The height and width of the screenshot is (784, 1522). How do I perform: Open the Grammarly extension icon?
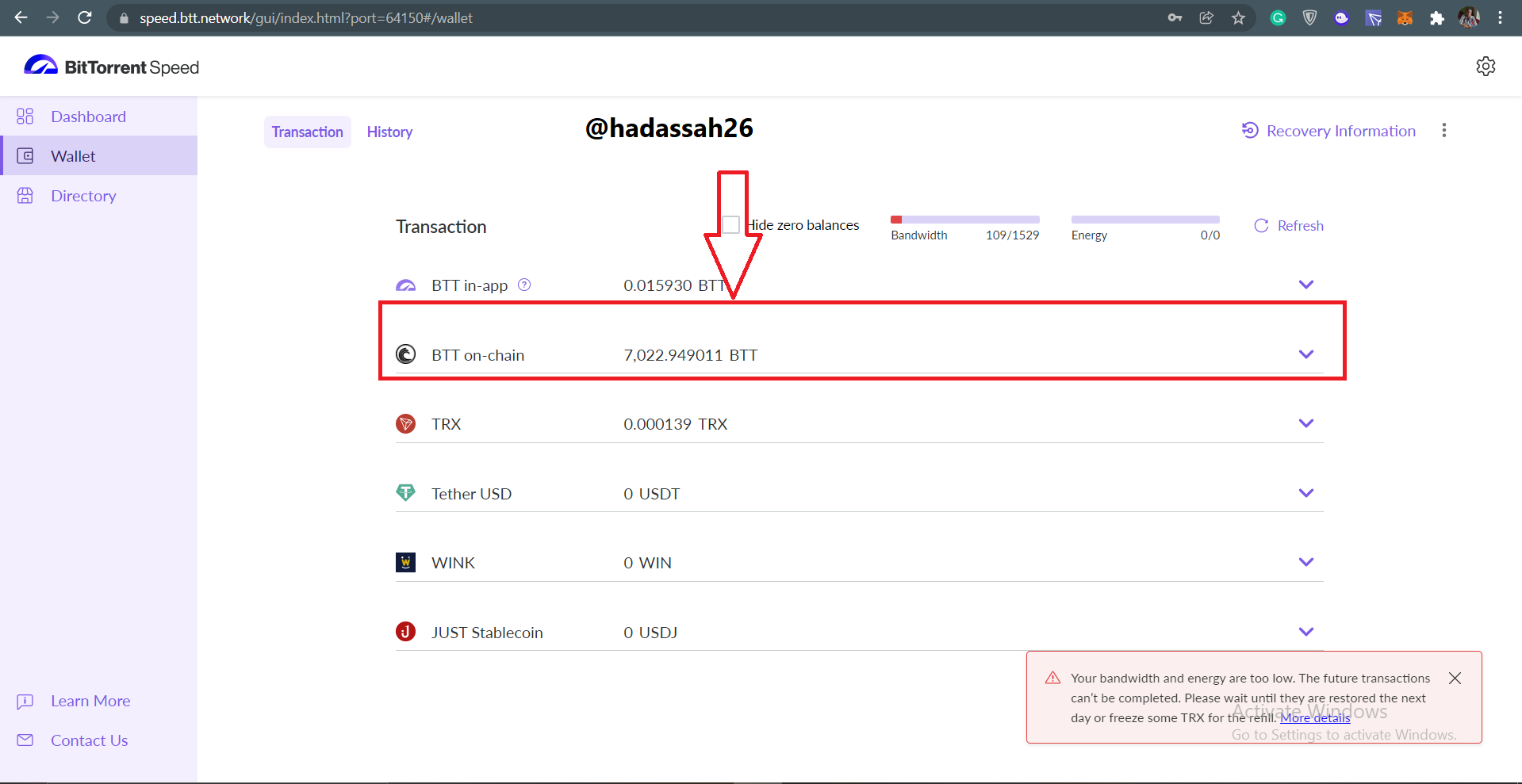(x=1278, y=17)
